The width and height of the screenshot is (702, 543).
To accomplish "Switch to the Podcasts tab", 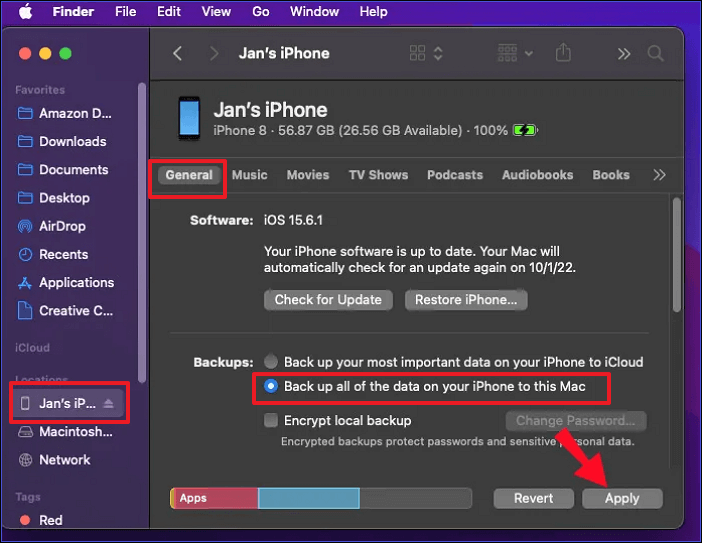I will tap(455, 175).
